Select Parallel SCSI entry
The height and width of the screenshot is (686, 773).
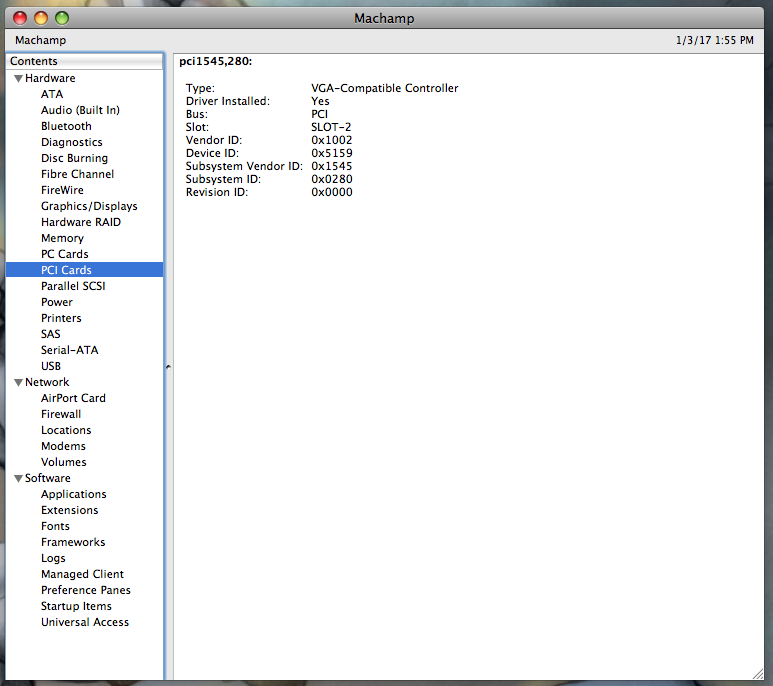click(73, 286)
